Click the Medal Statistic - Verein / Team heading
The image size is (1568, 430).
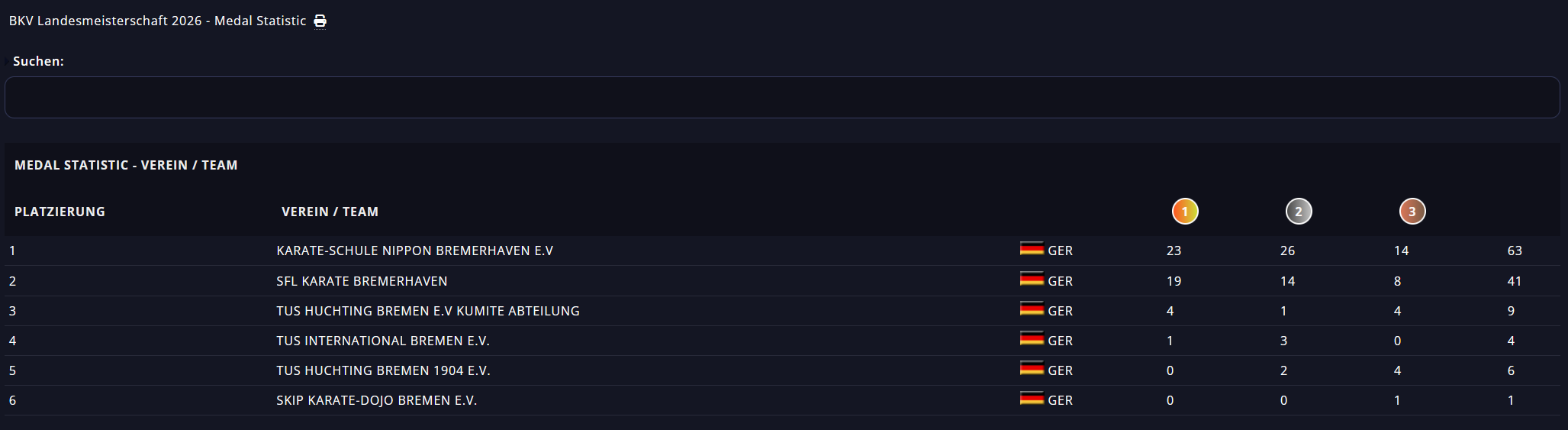pos(126,165)
